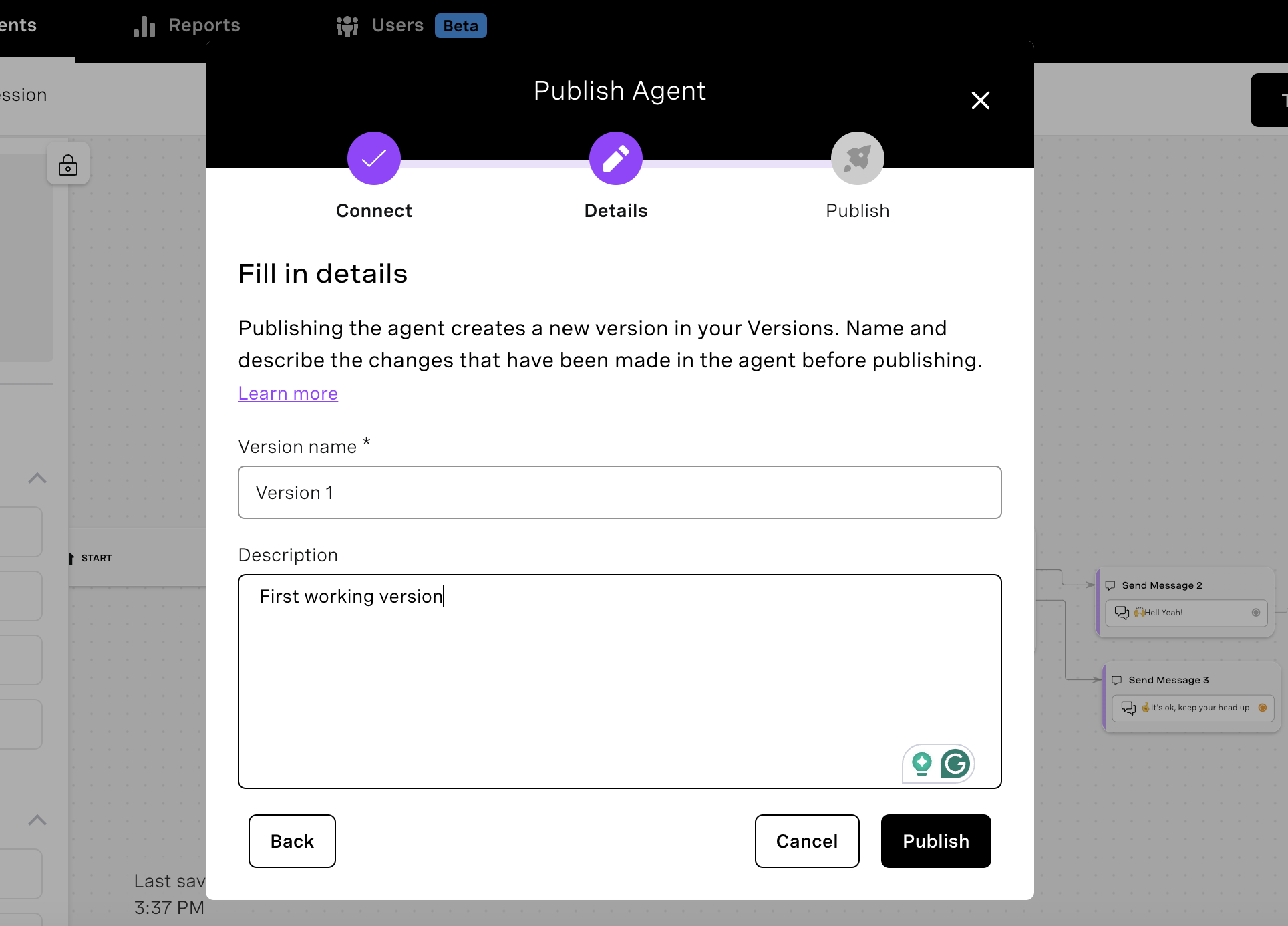Click the Publish step label
Screen dimensions: 1288x926
coord(858,211)
